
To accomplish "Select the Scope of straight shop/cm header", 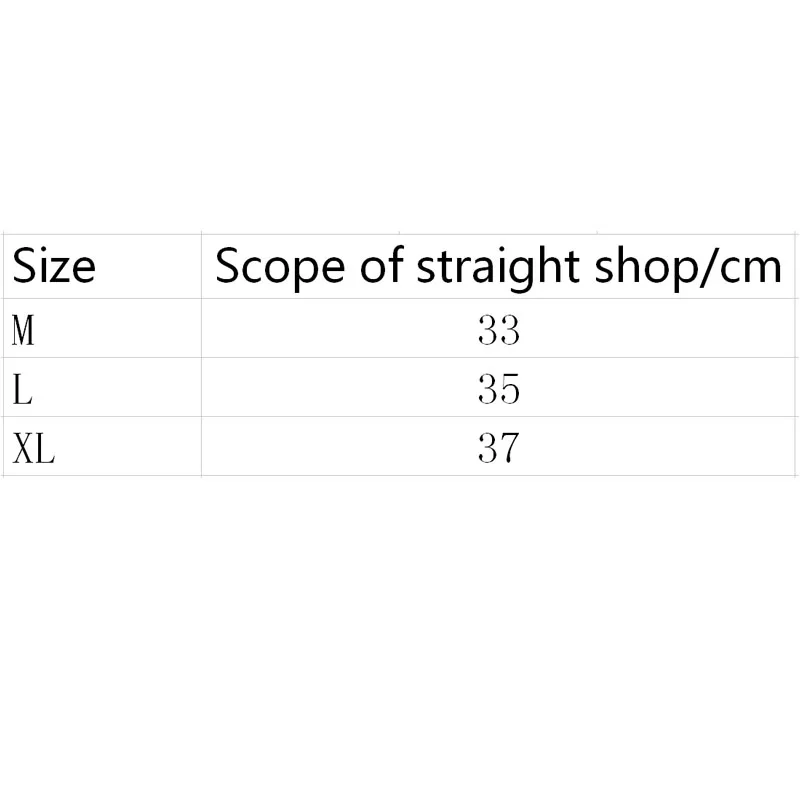I will pos(498,267).
